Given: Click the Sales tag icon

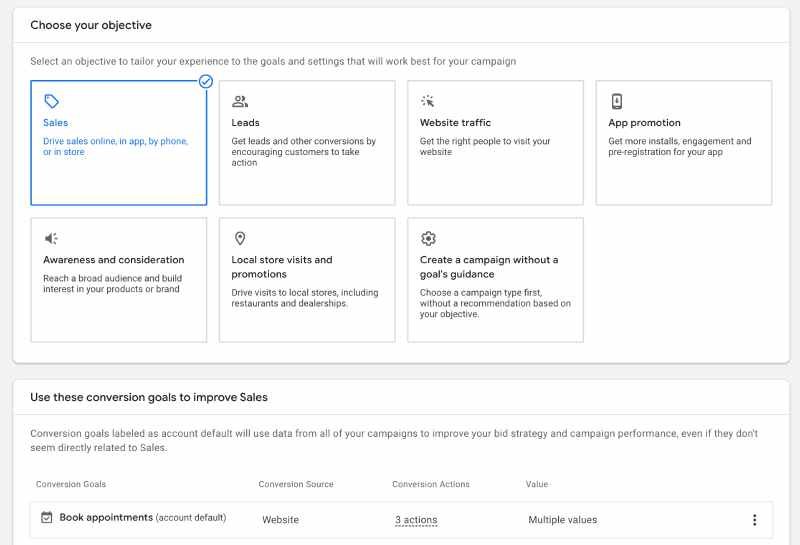Looking at the screenshot, I should click(x=52, y=101).
